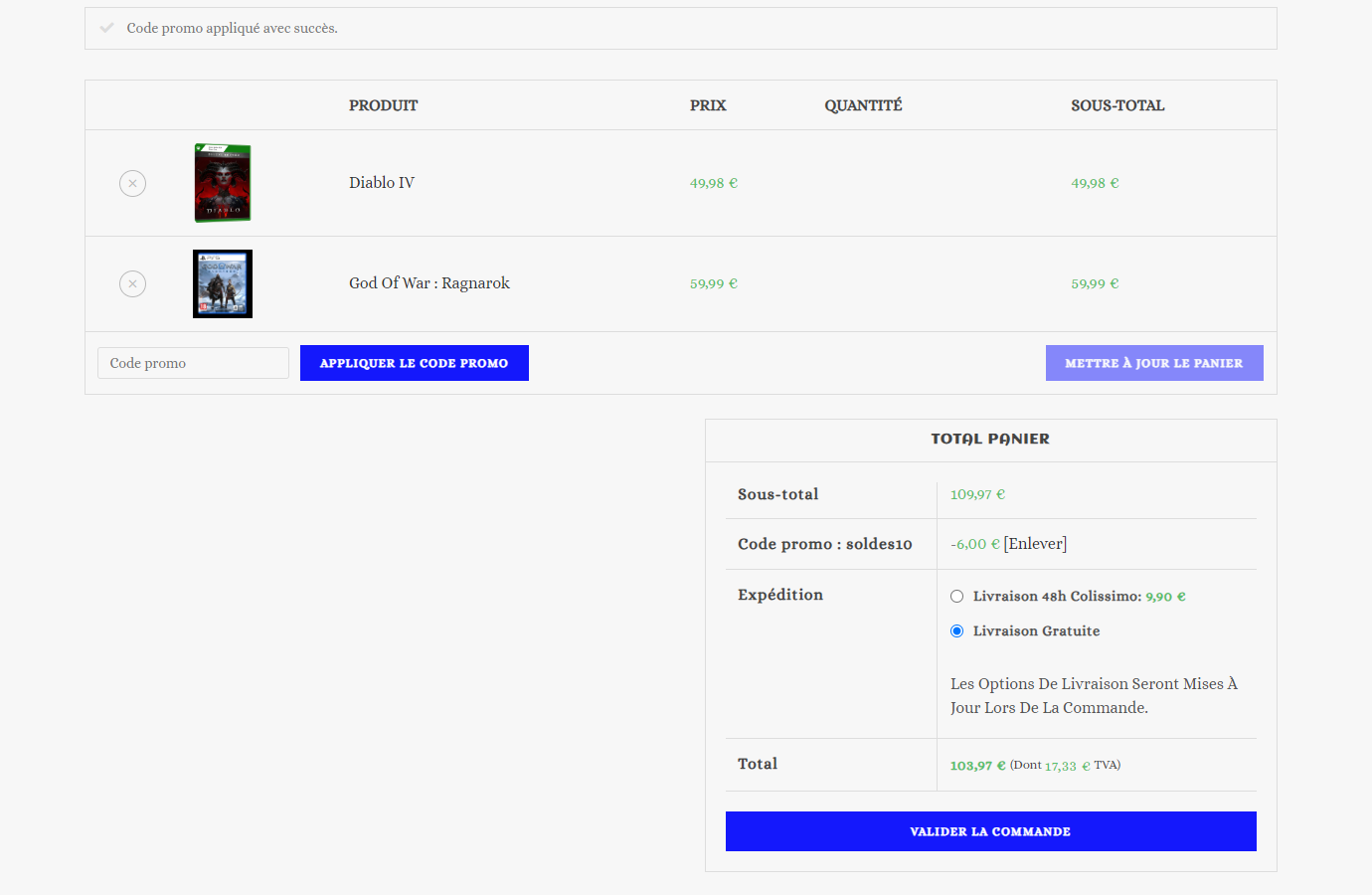Click the success checkmark icon in notice

107,28
